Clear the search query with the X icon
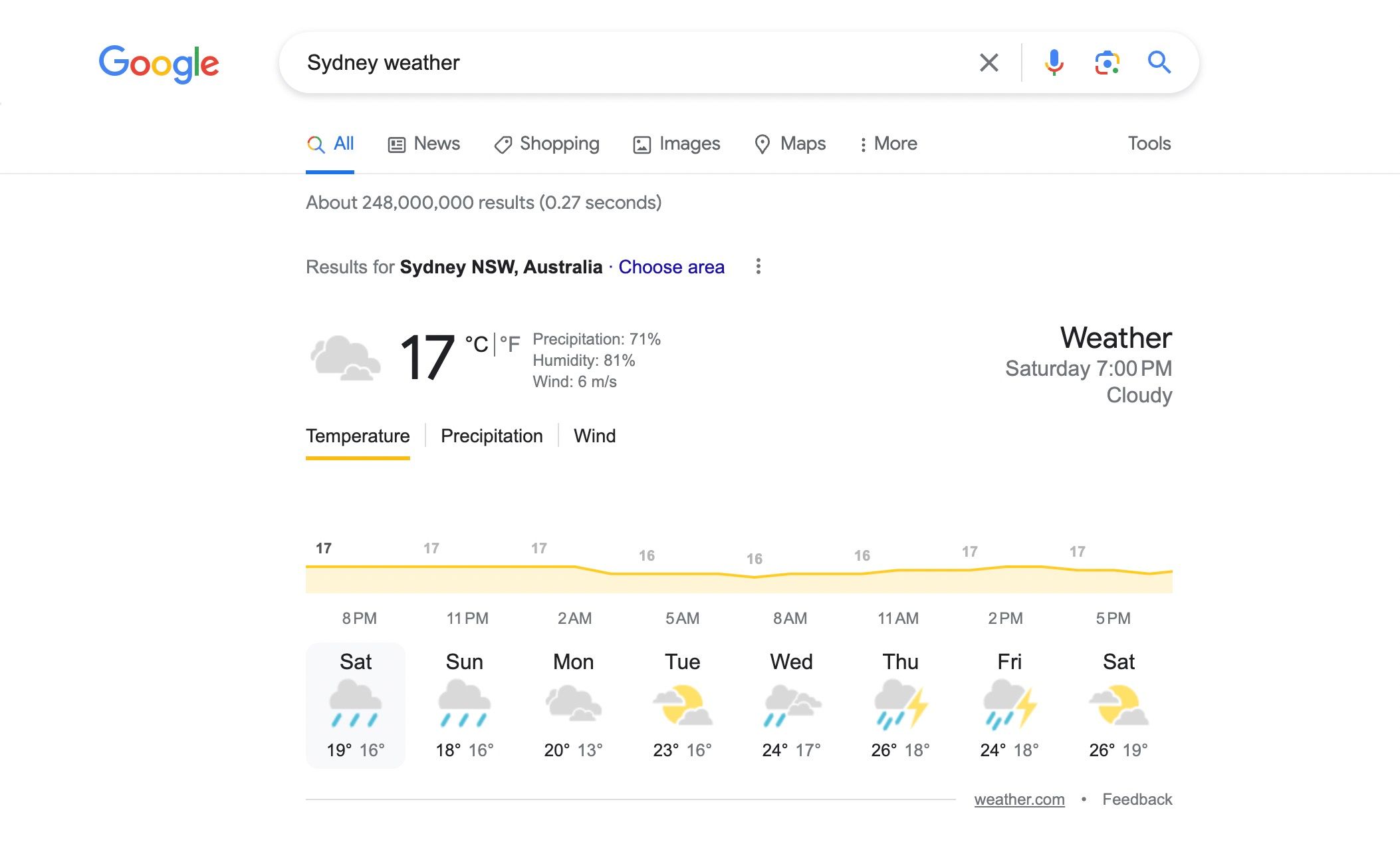This screenshot has height=862, width=1400. [x=989, y=62]
